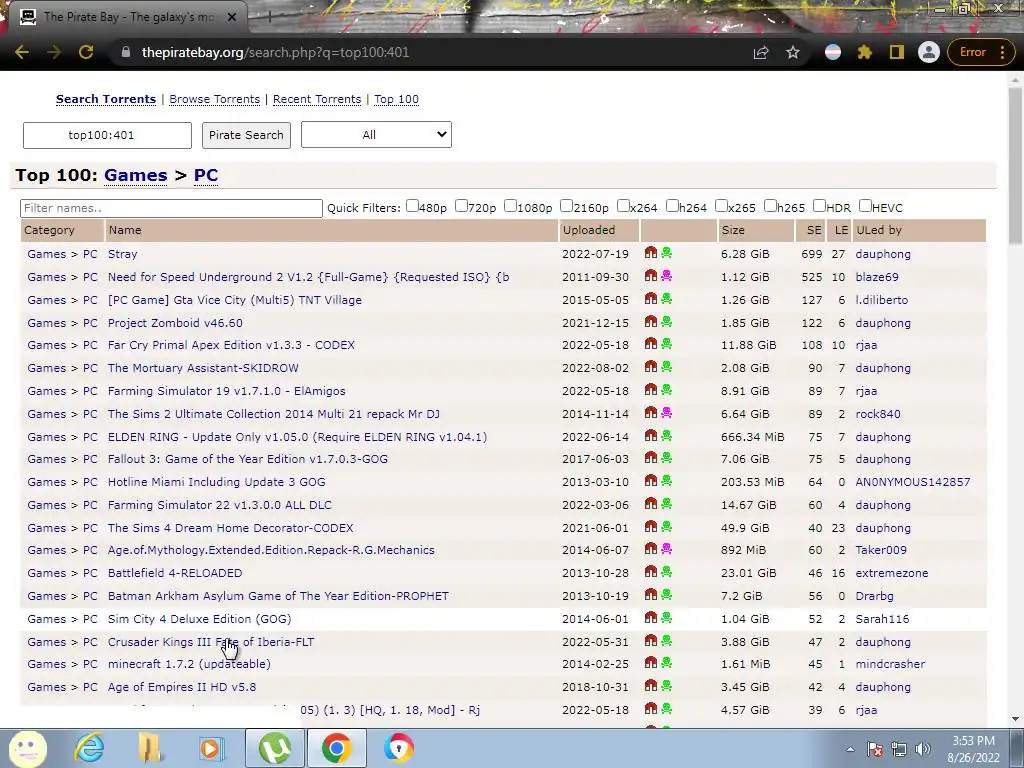1024x768 pixels.
Task: Click magnet icon for Farming Simulator 19
Action: click(x=650, y=389)
